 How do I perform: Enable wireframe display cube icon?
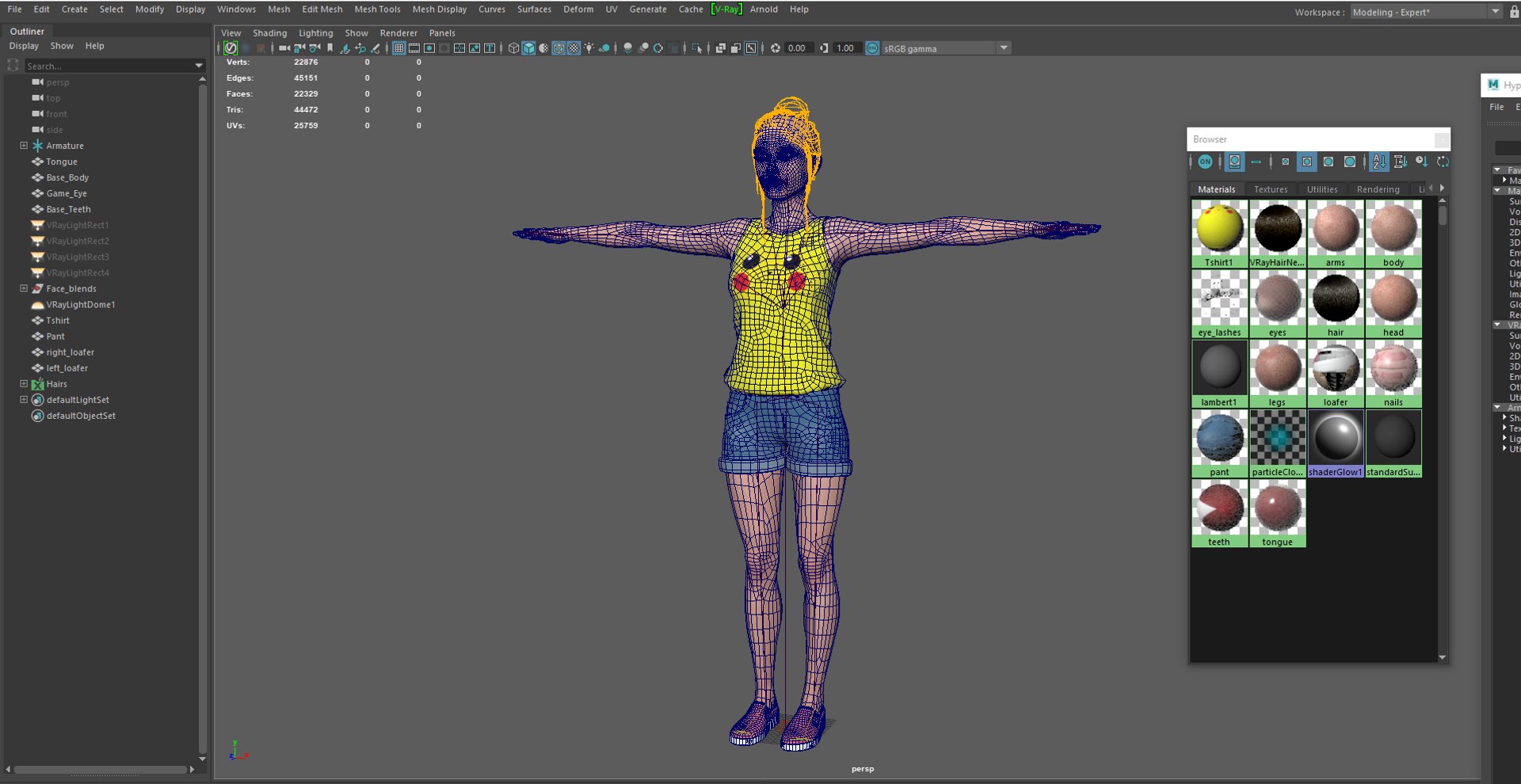click(513, 48)
